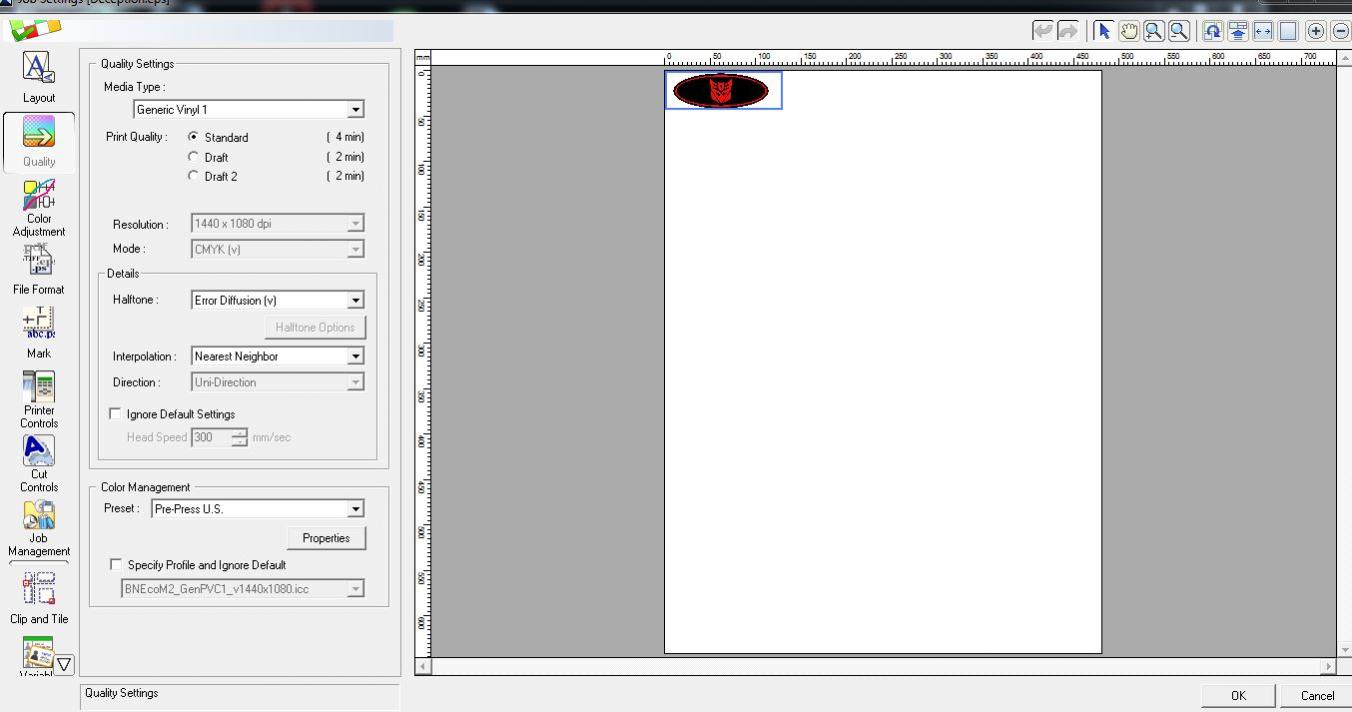Click the rotate view toolbar icon

[x=1213, y=31]
